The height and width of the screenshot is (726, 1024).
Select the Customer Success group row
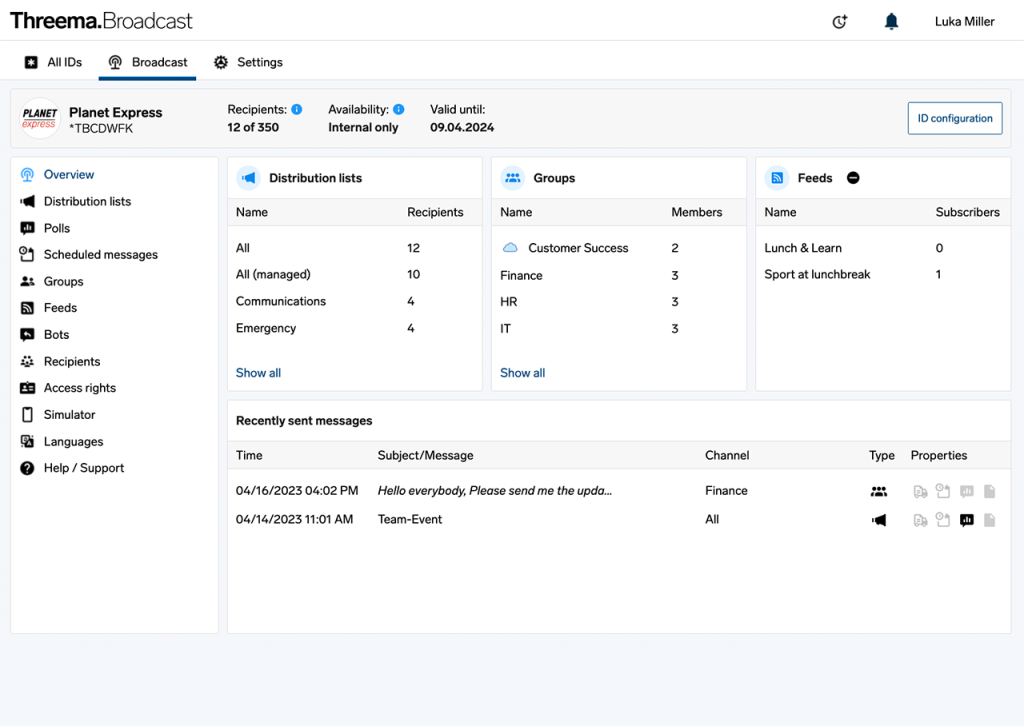pyautogui.click(x=618, y=248)
